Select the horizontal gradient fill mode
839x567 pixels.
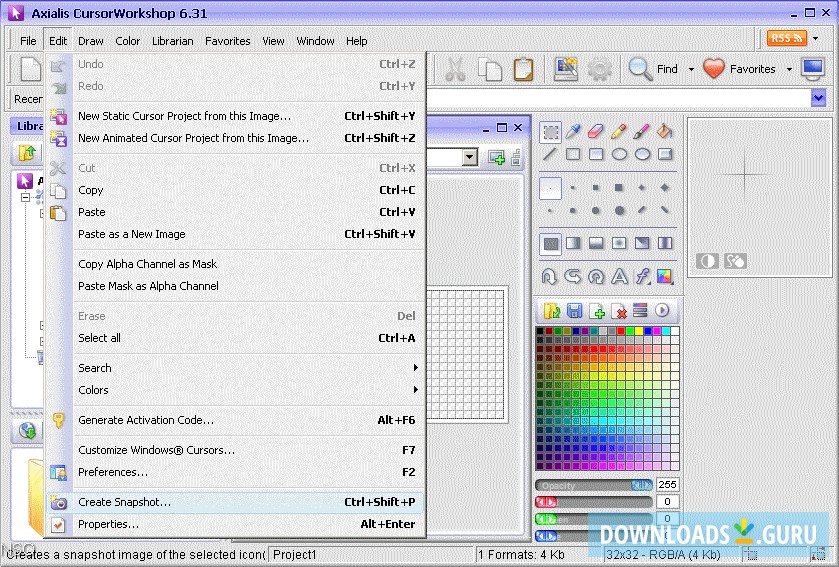[x=573, y=244]
